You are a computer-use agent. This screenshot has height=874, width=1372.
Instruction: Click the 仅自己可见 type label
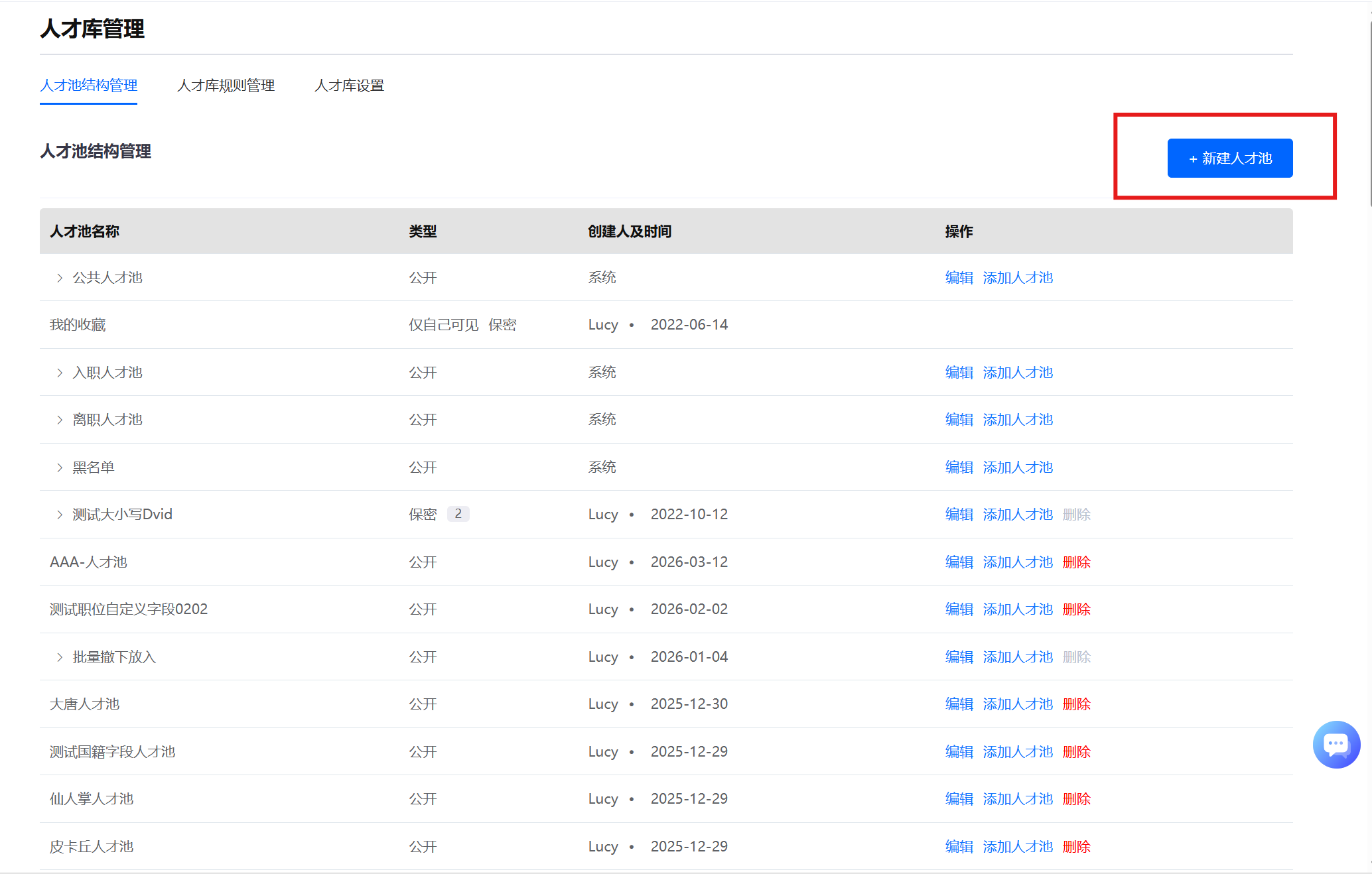pyautogui.click(x=443, y=325)
